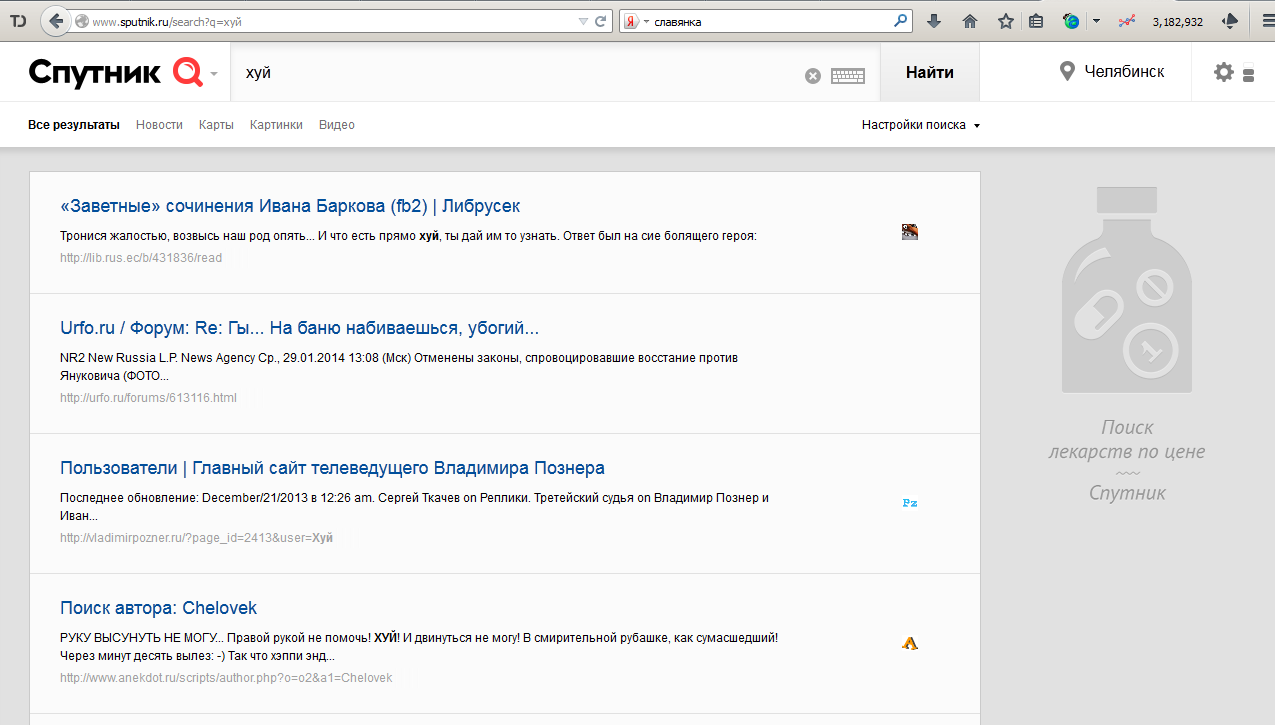1275x725 pixels.
Task: Open Urfo.ru Форум result link
Action: 300,328
